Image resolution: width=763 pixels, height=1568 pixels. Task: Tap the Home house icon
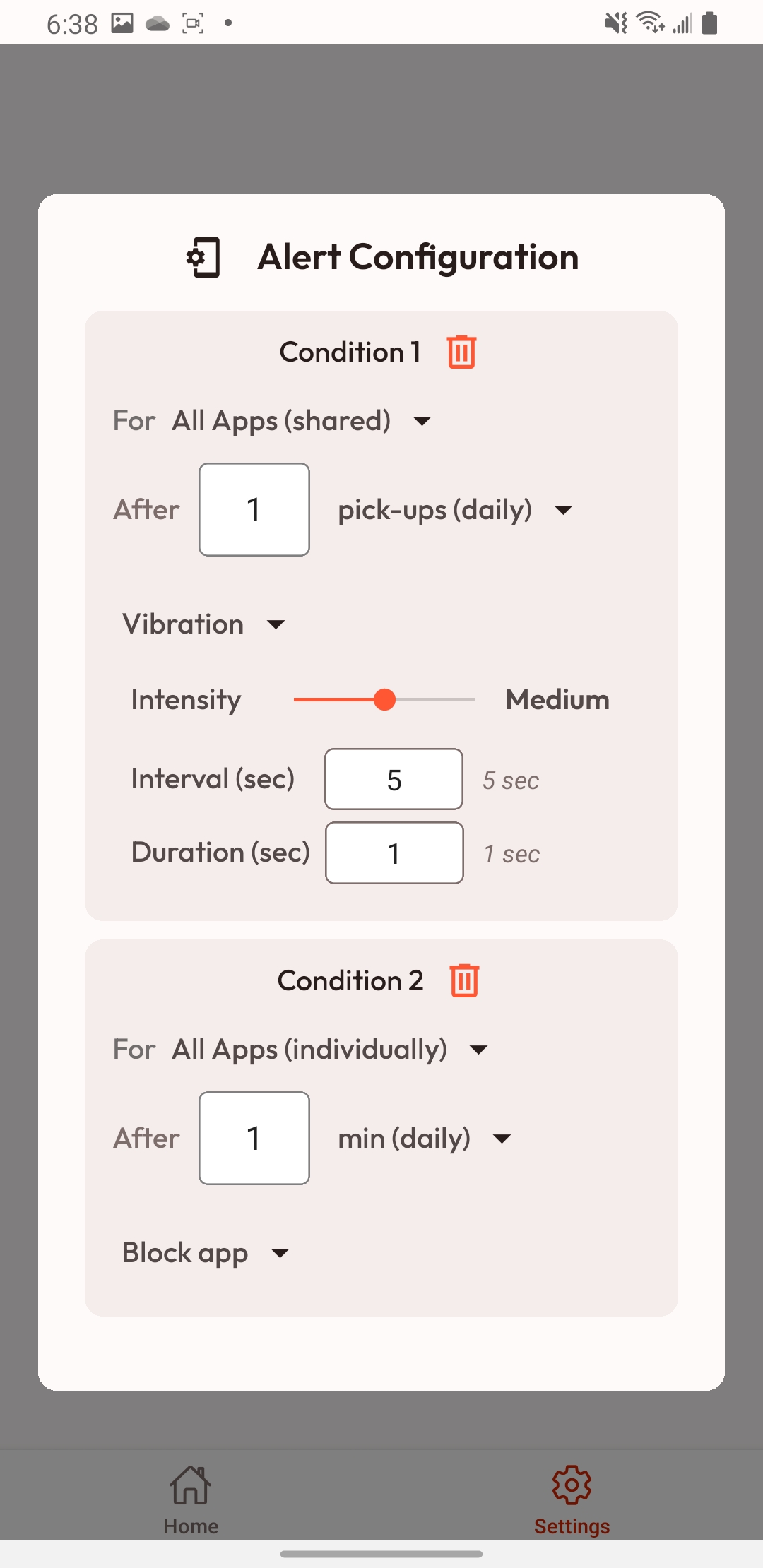191,1485
